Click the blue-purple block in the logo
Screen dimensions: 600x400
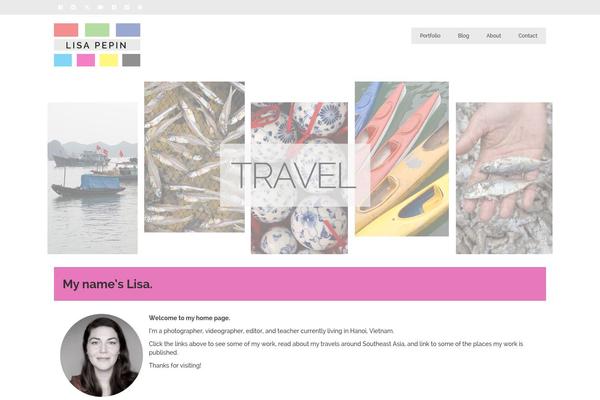[128, 30]
